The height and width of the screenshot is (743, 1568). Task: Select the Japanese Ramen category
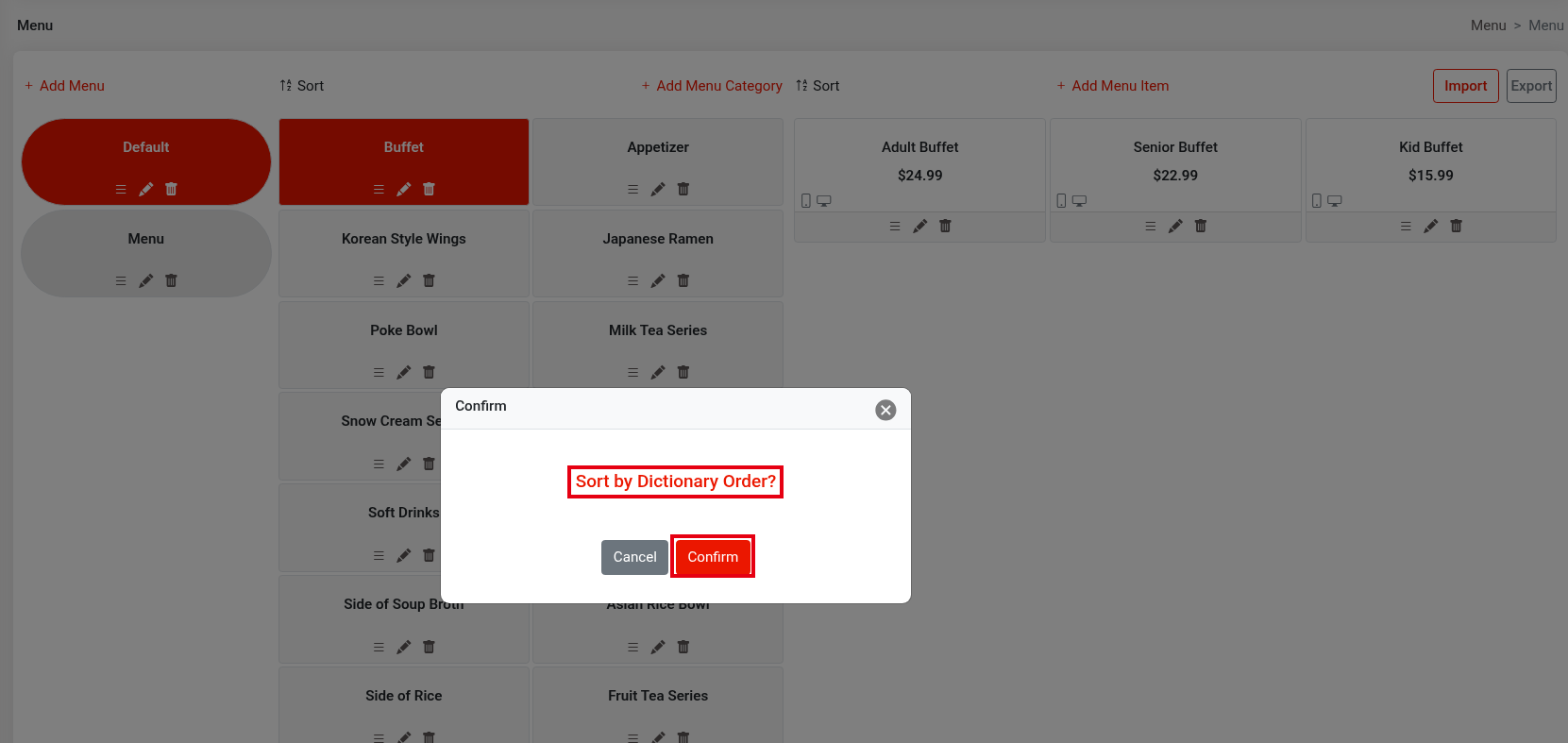(658, 253)
